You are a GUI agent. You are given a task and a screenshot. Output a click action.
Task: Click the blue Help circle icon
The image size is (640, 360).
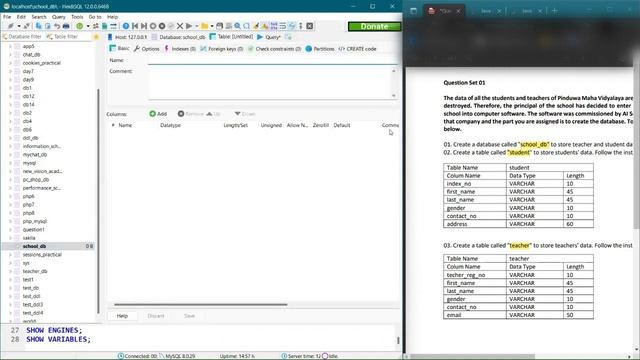click(x=126, y=26)
